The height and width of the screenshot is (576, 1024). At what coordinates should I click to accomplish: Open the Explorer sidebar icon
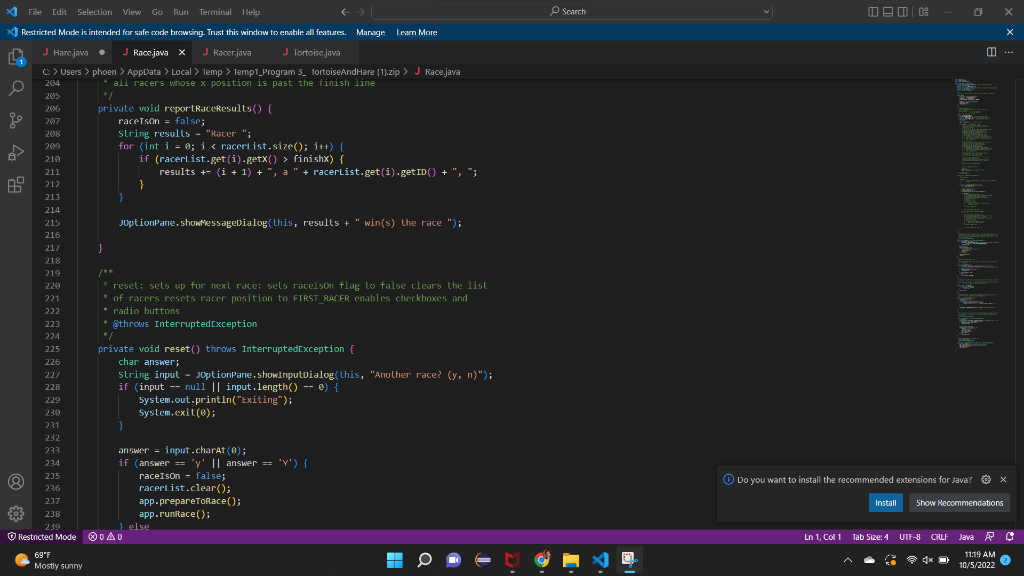click(15, 58)
